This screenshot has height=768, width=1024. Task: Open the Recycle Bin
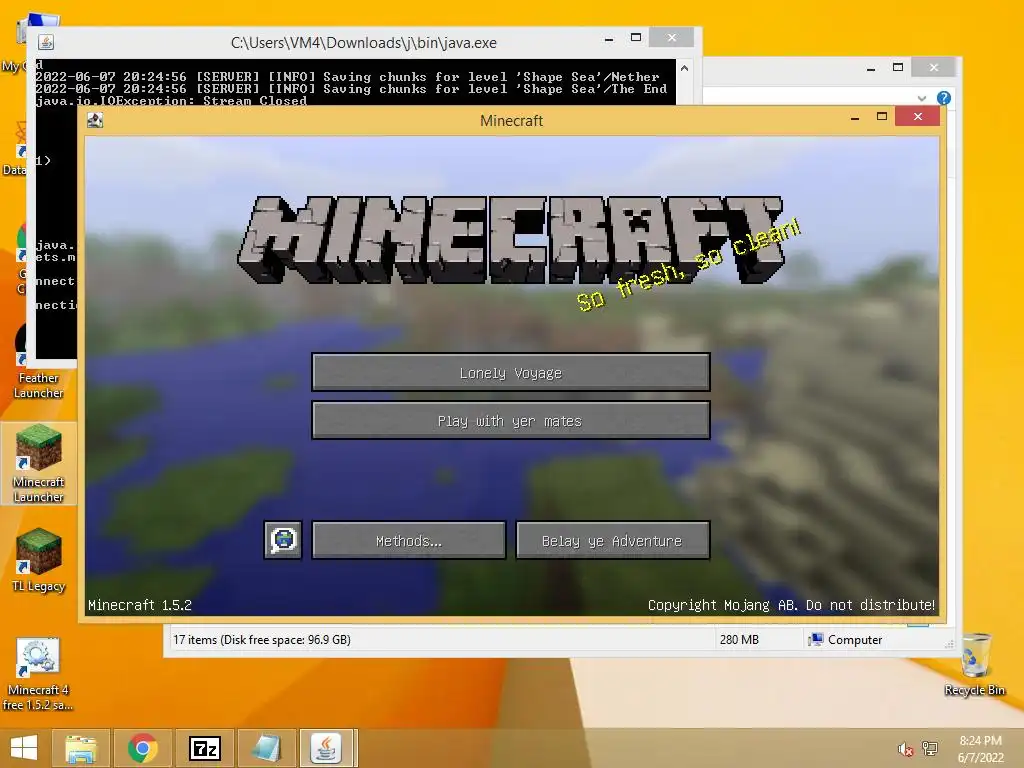pos(975,664)
